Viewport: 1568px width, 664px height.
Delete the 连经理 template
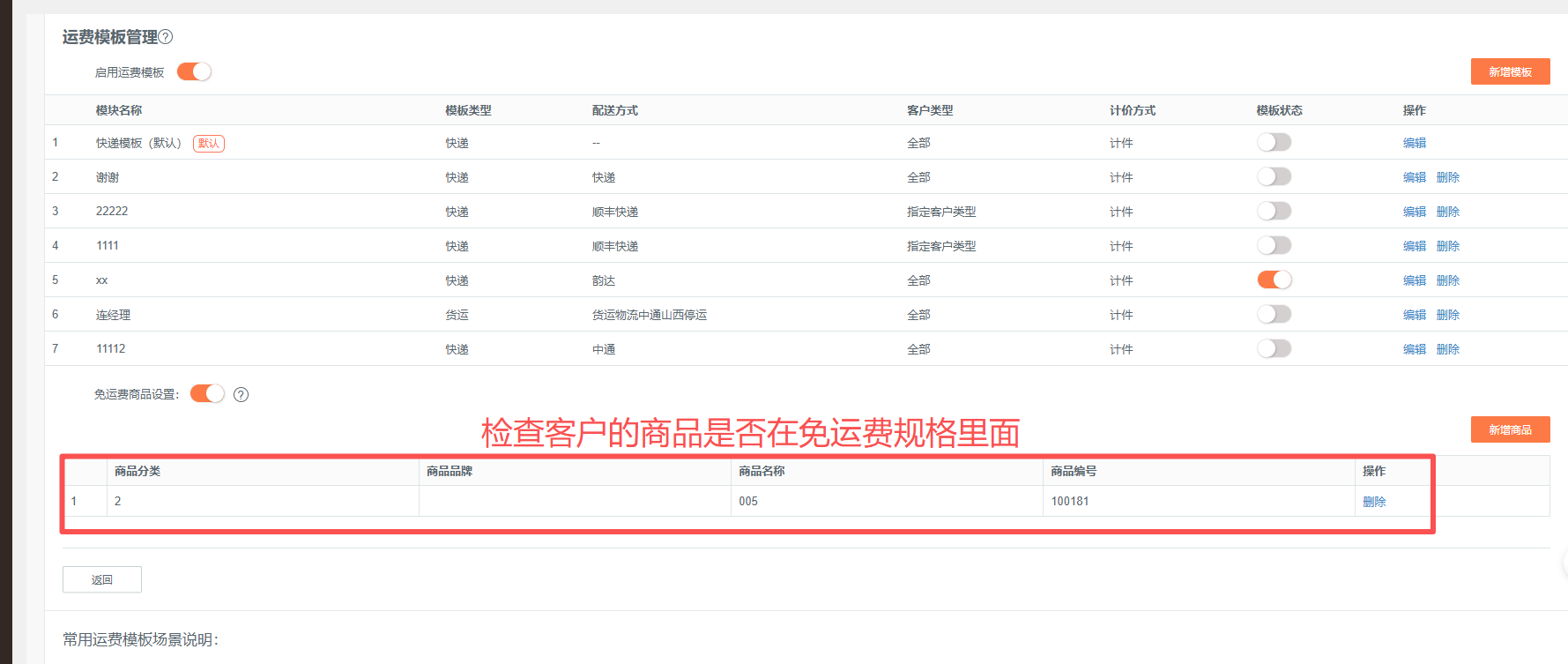pyautogui.click(x=1448, y=315)
